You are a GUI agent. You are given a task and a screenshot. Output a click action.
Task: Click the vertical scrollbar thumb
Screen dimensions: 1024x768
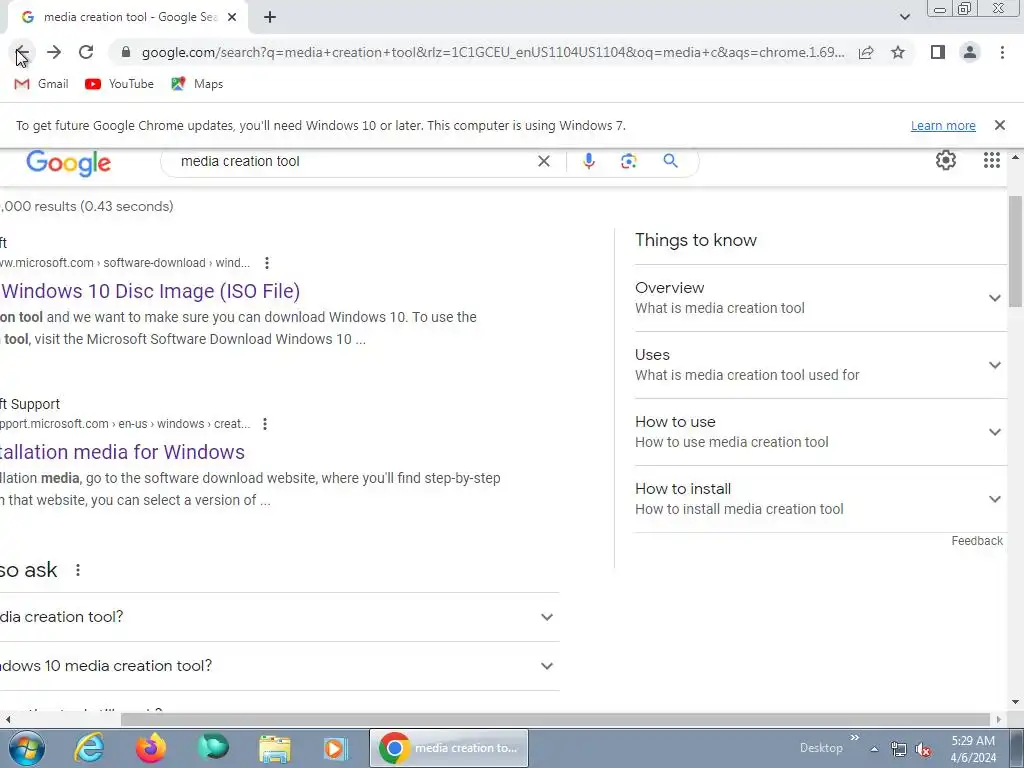pos(1016,251)
